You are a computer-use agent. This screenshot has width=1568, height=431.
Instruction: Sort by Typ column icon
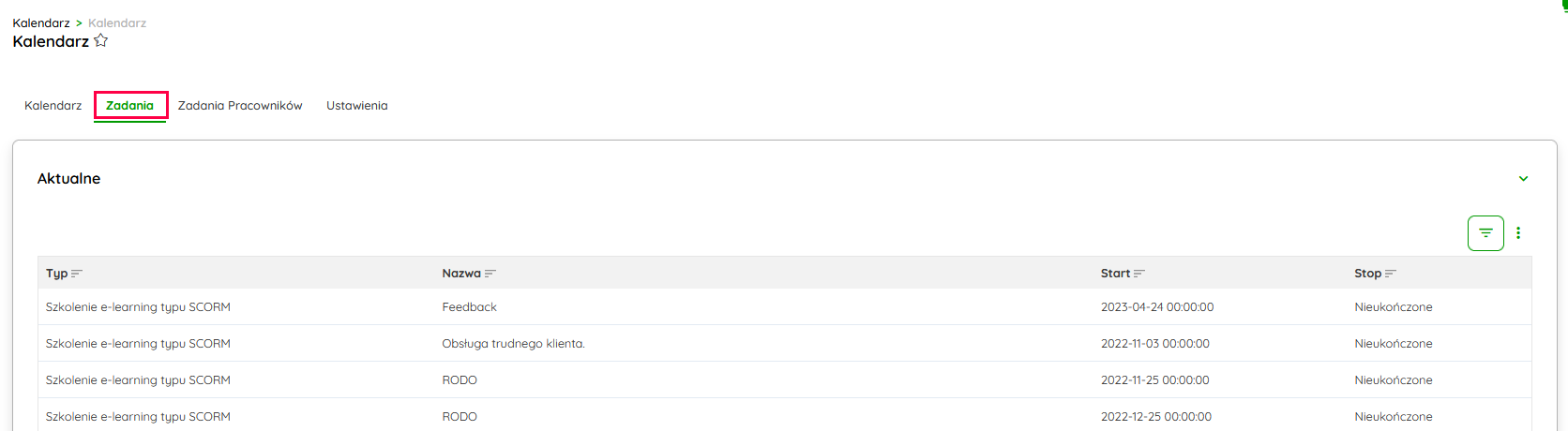77,274
